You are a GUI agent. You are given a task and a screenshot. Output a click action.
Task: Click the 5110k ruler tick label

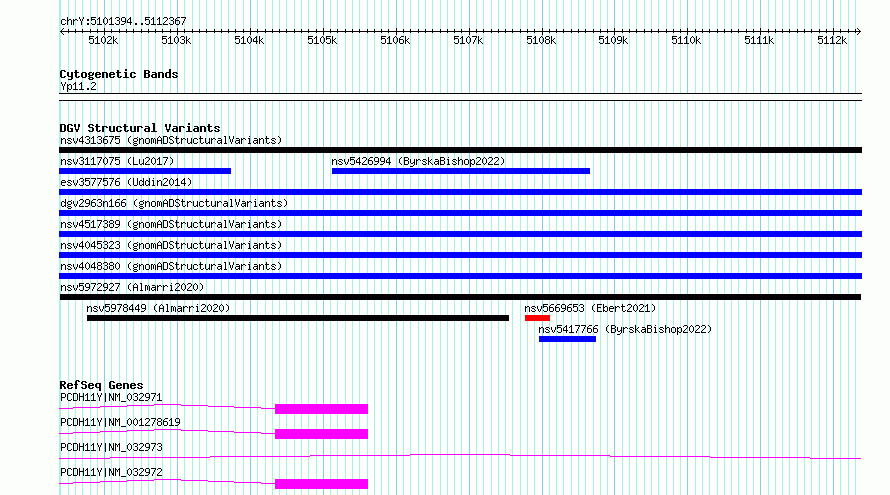(686, 40)
